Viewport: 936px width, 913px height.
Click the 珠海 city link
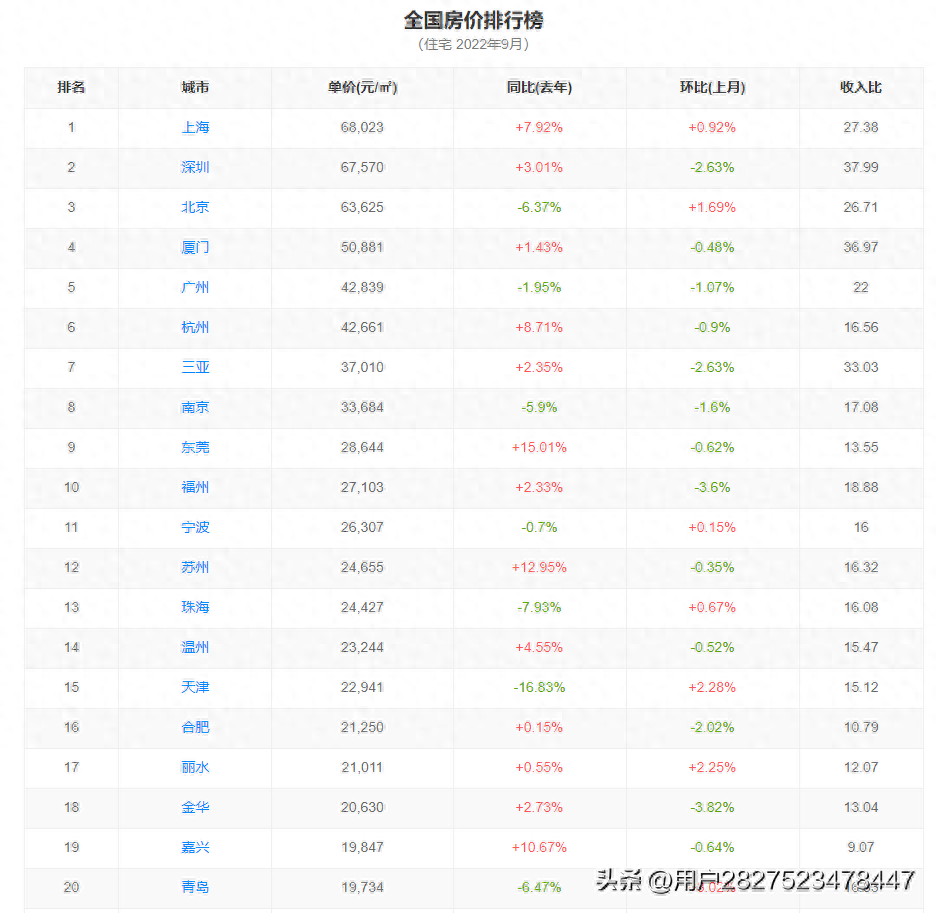(x=195, y=607)
